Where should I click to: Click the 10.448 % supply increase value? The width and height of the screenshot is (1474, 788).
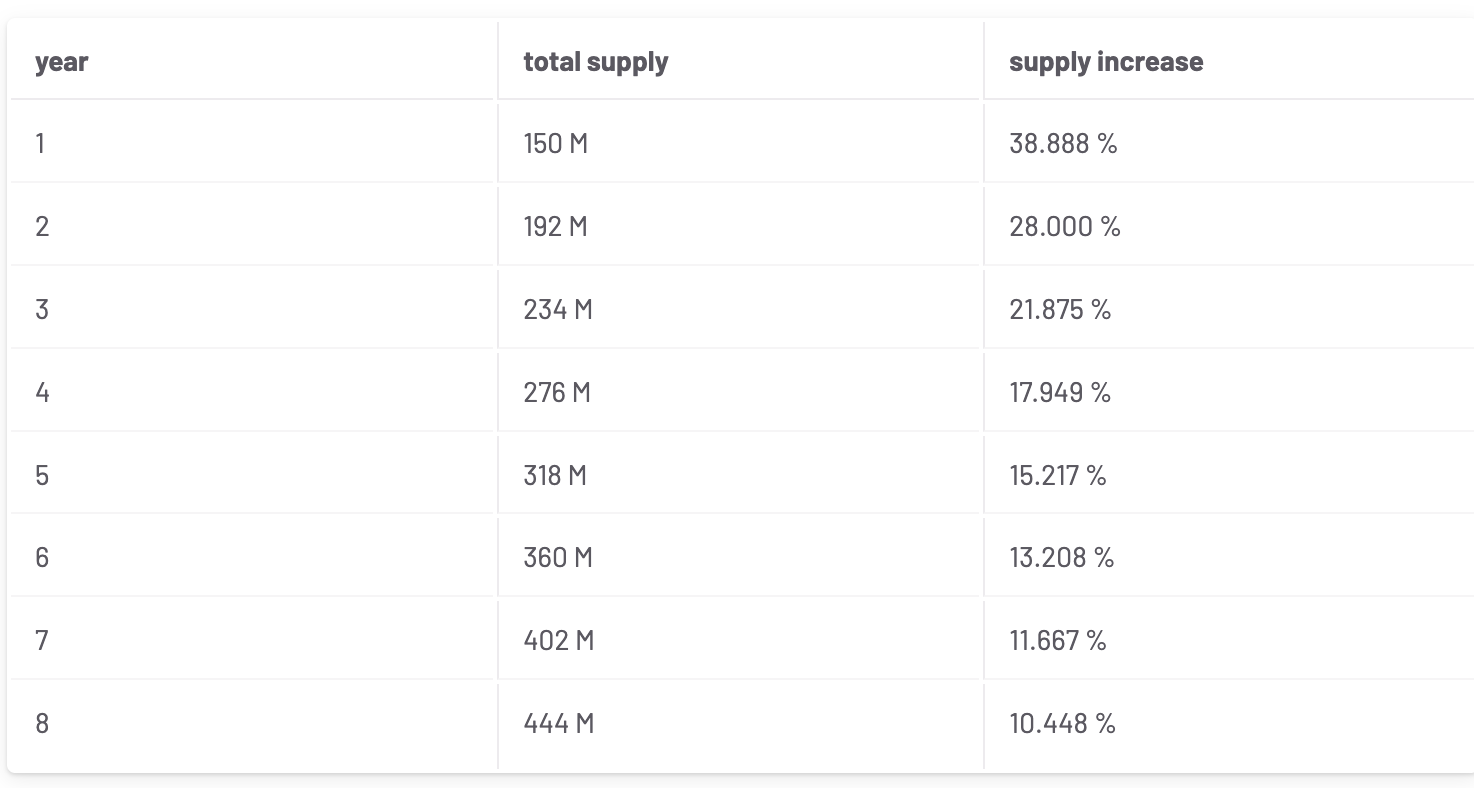point(1062,723)
